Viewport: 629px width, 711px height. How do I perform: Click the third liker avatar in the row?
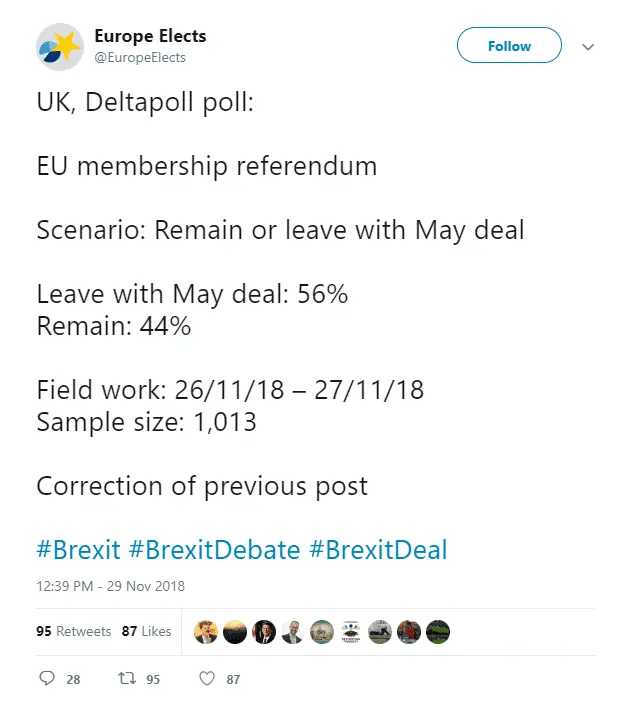click(x=263, y=631)
